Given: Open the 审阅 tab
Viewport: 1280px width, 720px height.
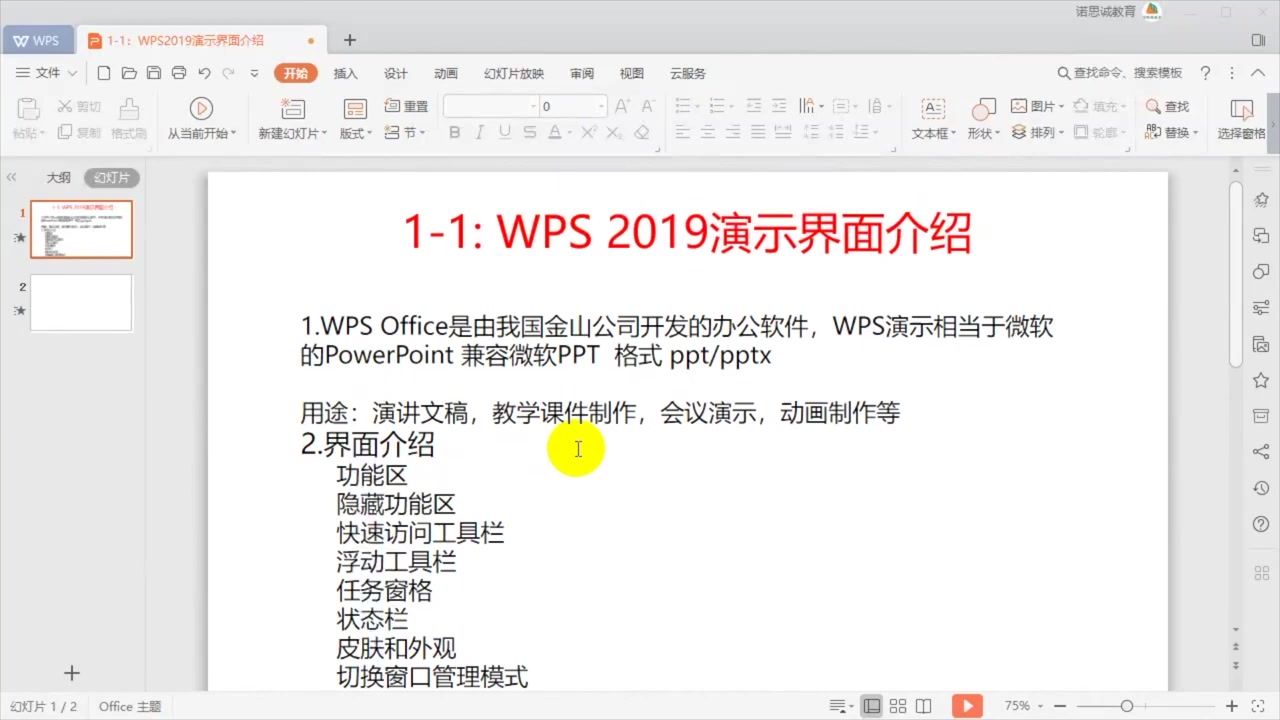Looking at the screenshot, I should pyautogui.click(x=582, y=73).
